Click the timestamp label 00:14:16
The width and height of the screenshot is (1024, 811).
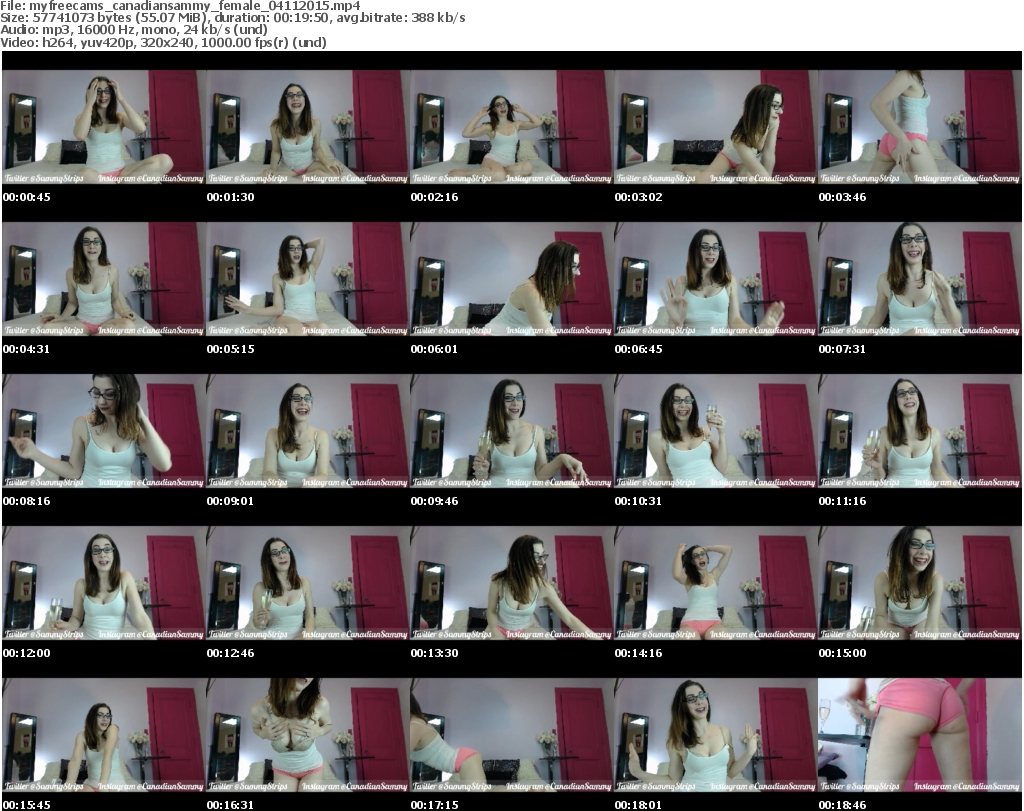(638, 653)
